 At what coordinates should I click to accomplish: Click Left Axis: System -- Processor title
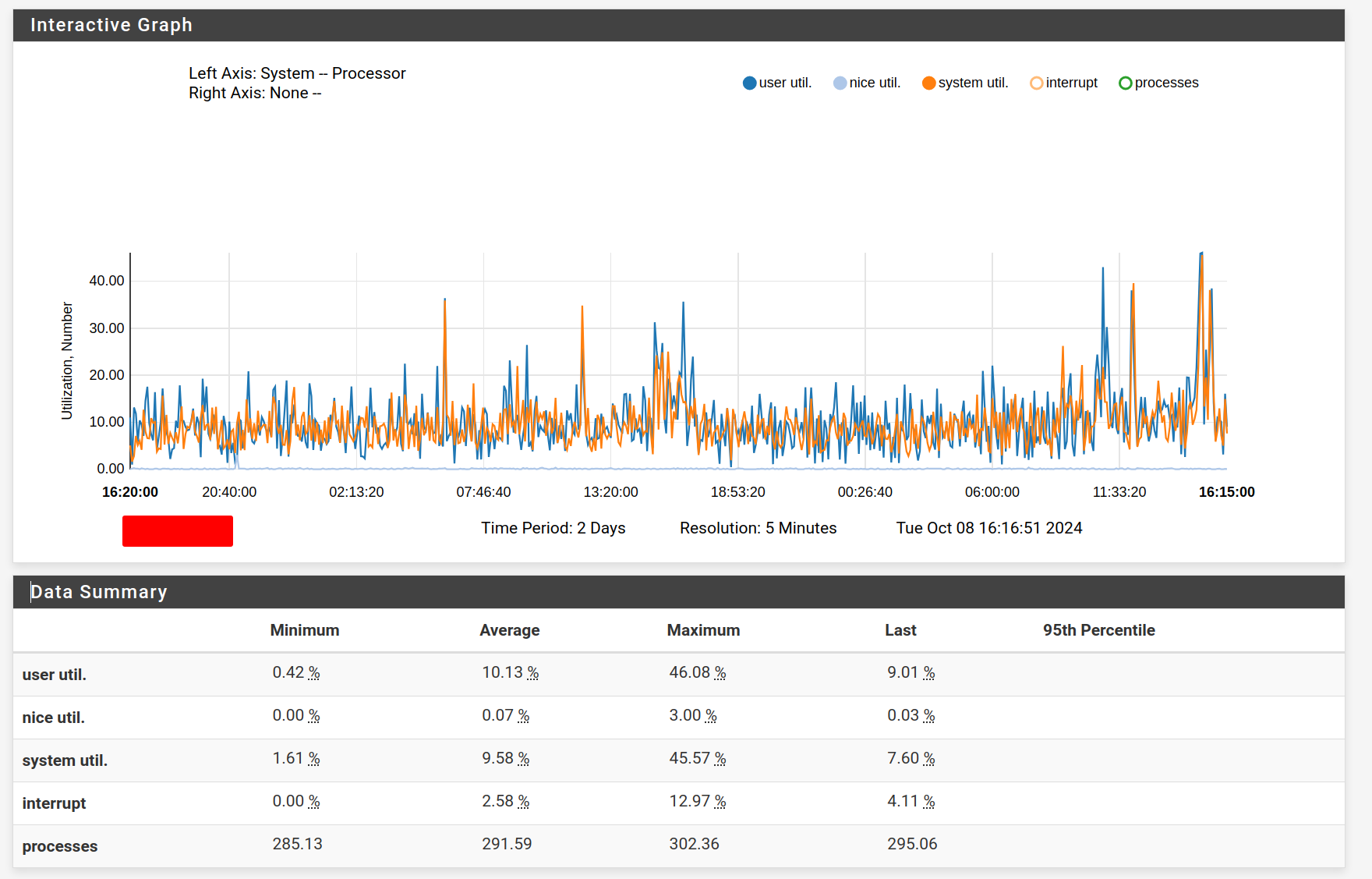(x=297, y=73)
